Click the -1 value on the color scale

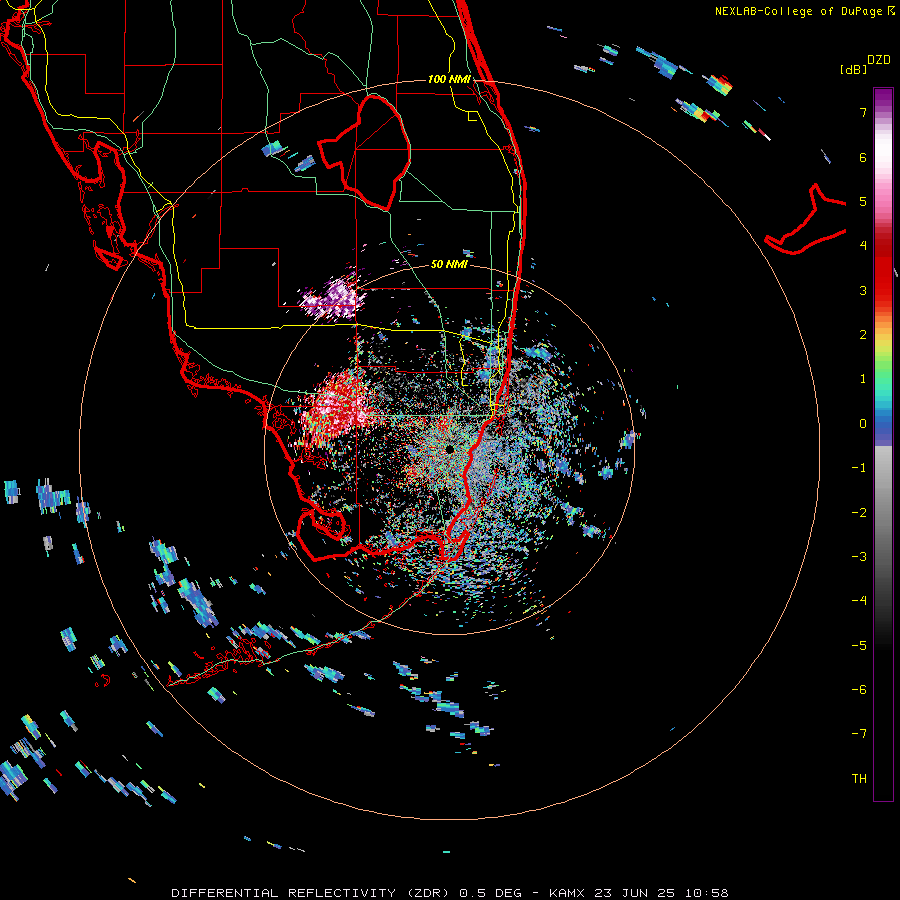[859, 468]
